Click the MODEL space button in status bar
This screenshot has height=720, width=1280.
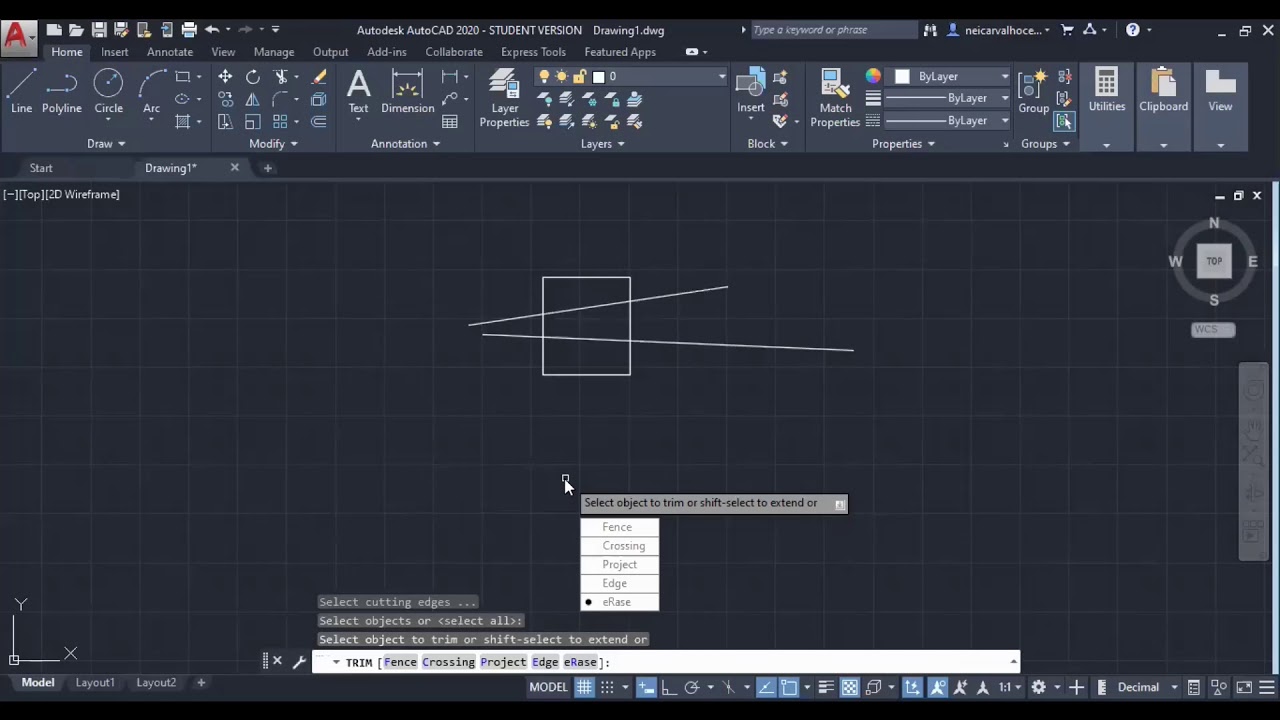click(x=548, y=687)
